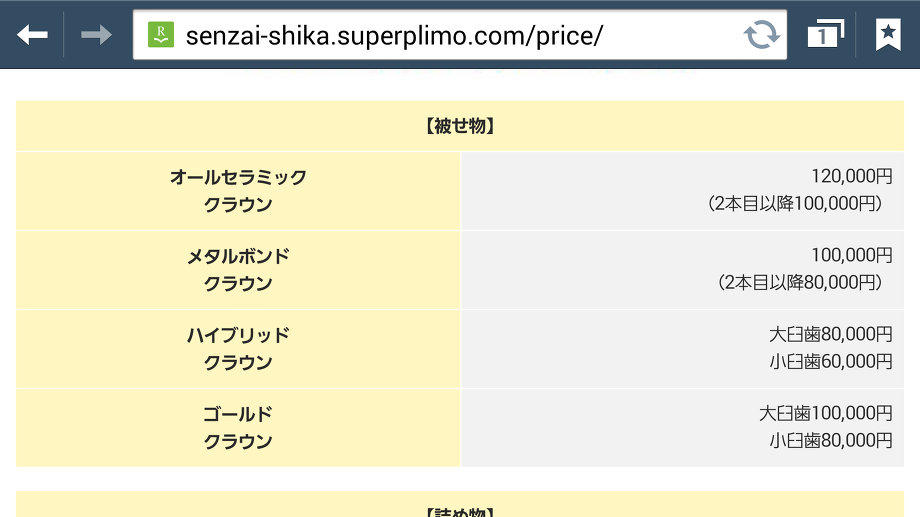The image size is (920, 517).
Task: Select the address bar URL text
Action: (394, 36)
